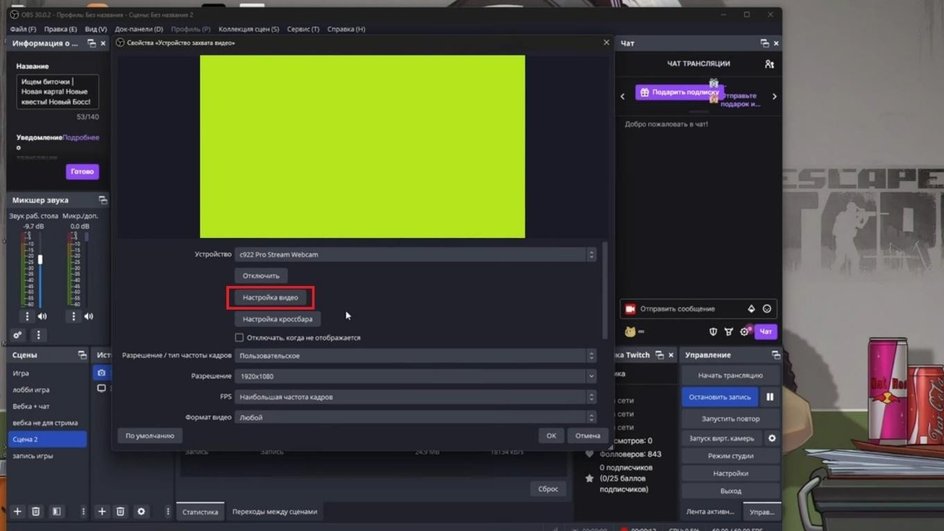Image resolution: width=944 pixels, height=531 pixels.
Task: Open the Вид menu
Action: pos(96,29)
